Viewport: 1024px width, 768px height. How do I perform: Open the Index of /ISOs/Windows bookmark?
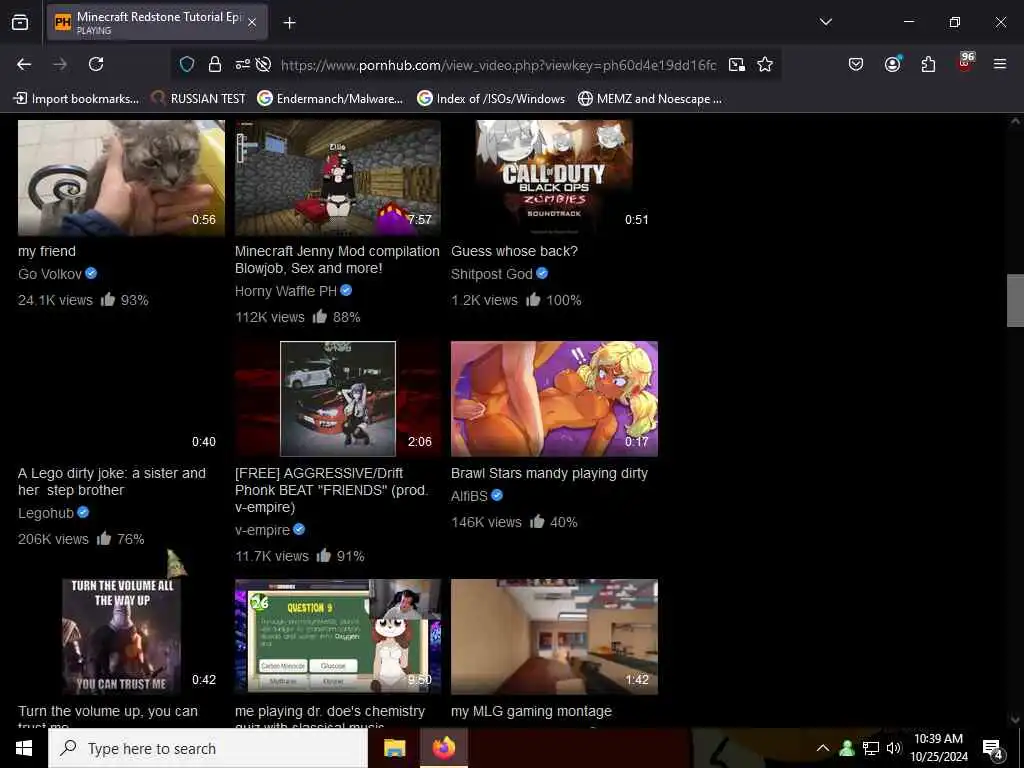(x=491, y=99)
